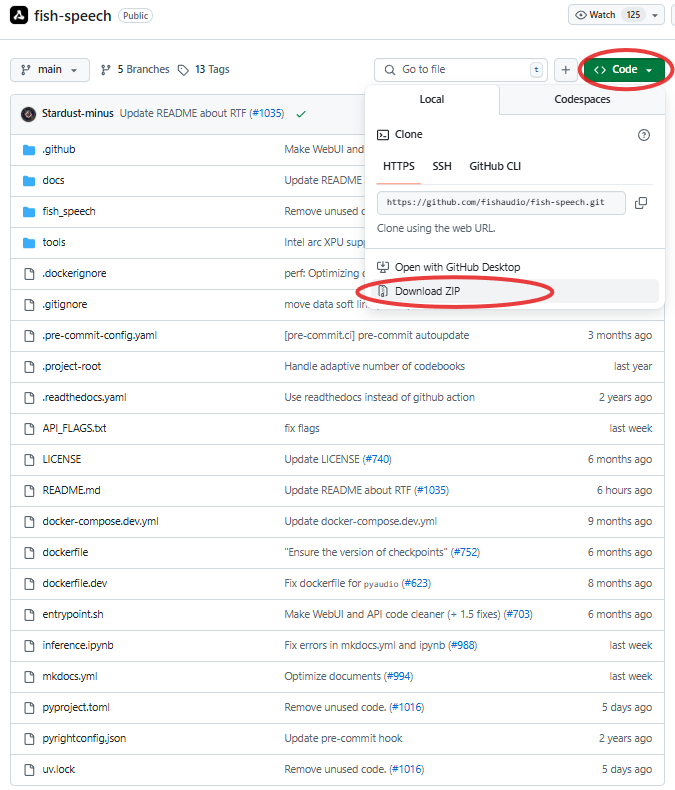675x790 pixels.
Task: Open pull request #623 link
Action: coord(417,583)
